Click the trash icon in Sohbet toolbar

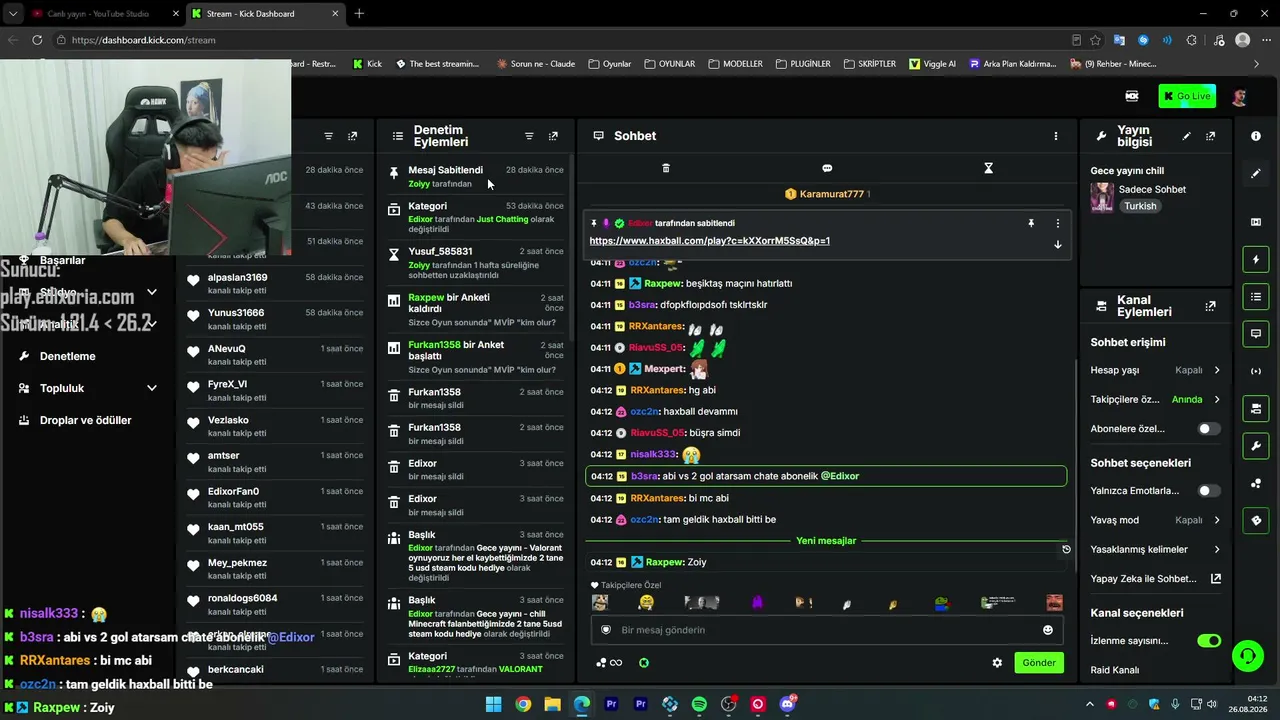point(666,168)
